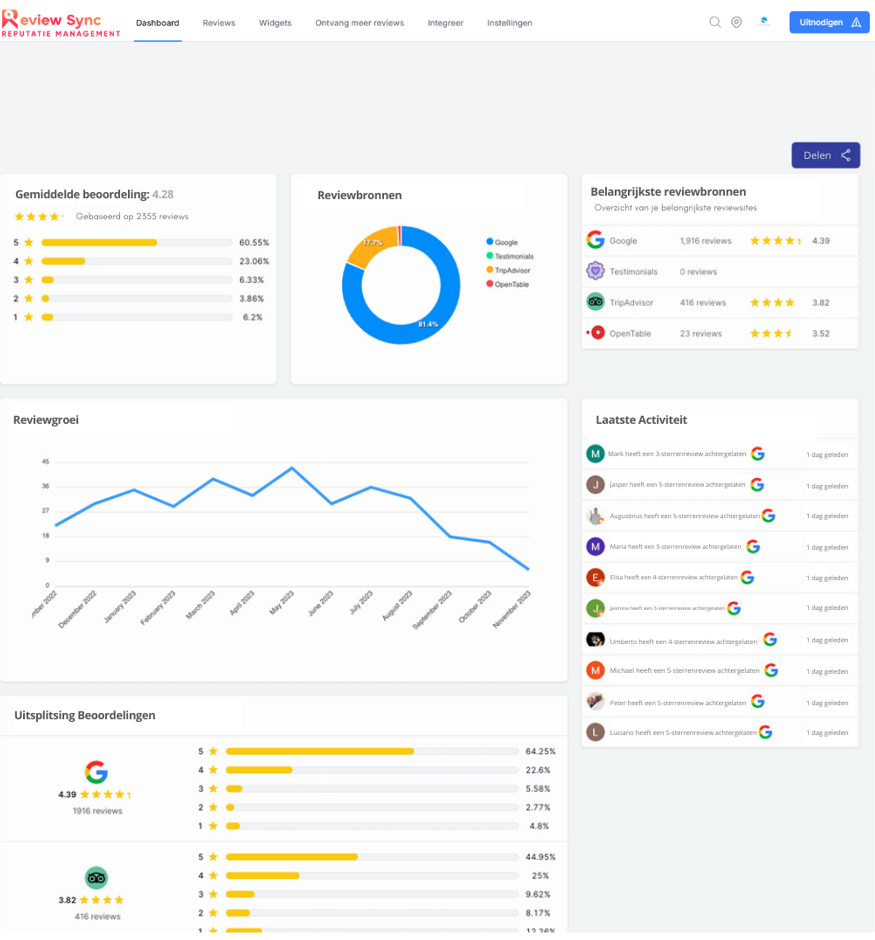Click Mark's green avatar in Laatste Activiteit

(x=596, y=454)
